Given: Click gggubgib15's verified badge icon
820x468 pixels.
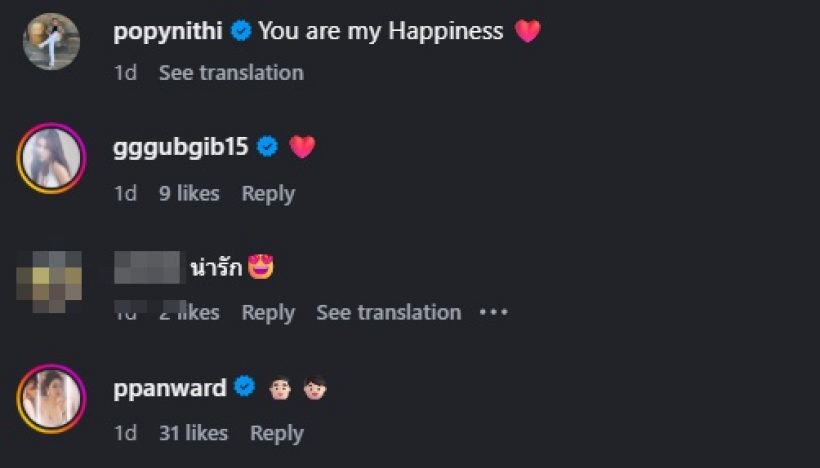Looking at the screenshot, I should pos(267,147).
